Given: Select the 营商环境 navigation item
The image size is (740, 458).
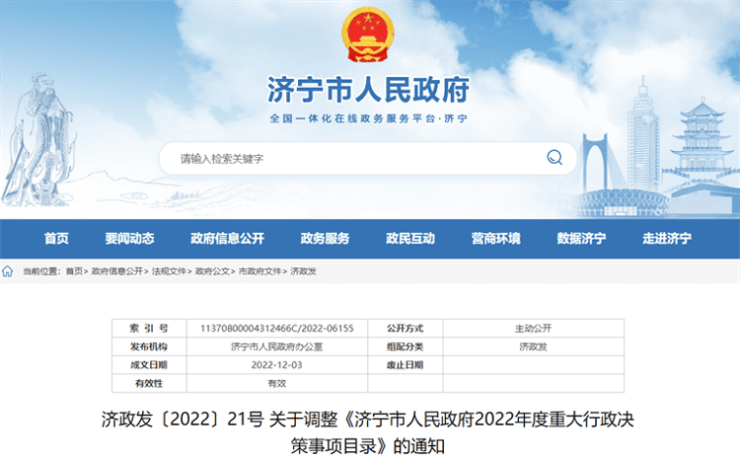Looking at the screenshot, I should pyautogui.click(x=496, y=239).
